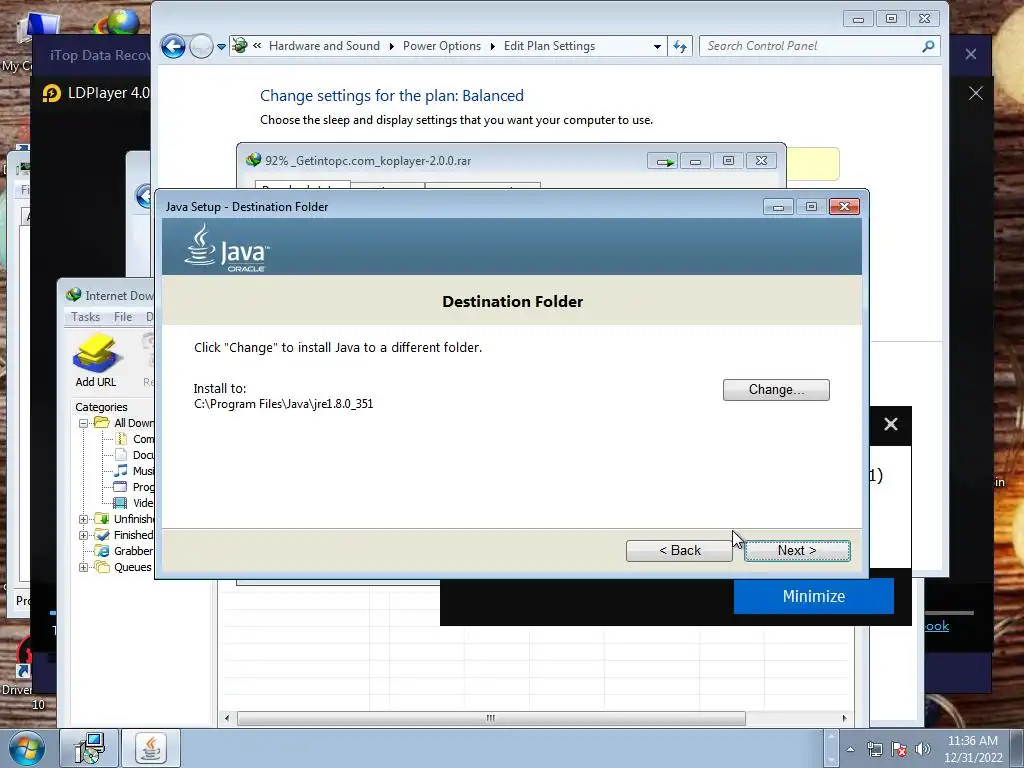This screenshot has height=768, width=1024.
Task: Click the Control Panel forward arrow
Action: (x=201, y=46)
